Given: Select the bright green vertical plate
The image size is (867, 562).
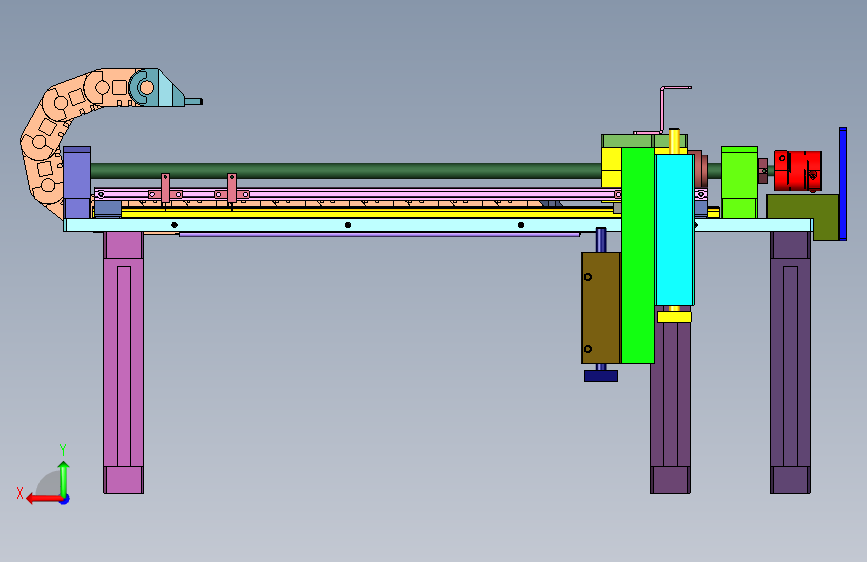Looking at the screenshot, I should tap(638, 255).
